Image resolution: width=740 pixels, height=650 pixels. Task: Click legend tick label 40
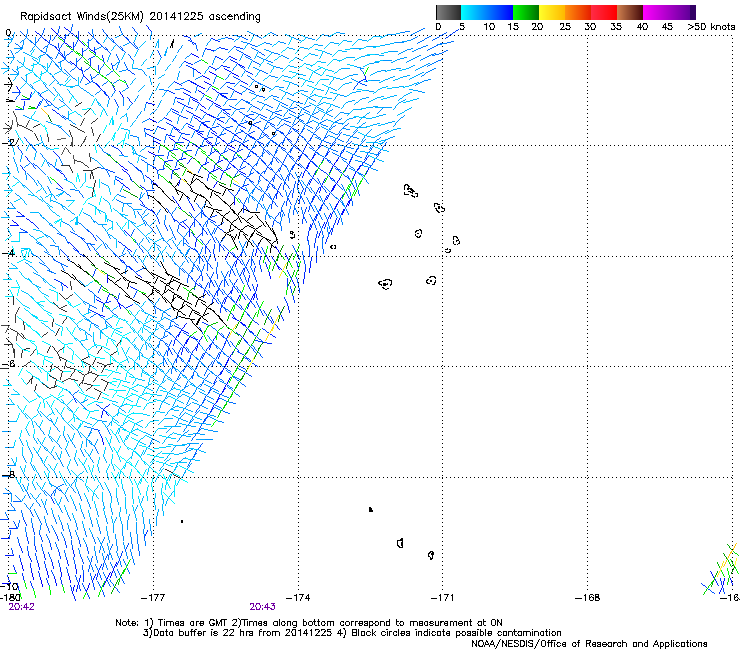pyautogui.click(x=642, y=27)
